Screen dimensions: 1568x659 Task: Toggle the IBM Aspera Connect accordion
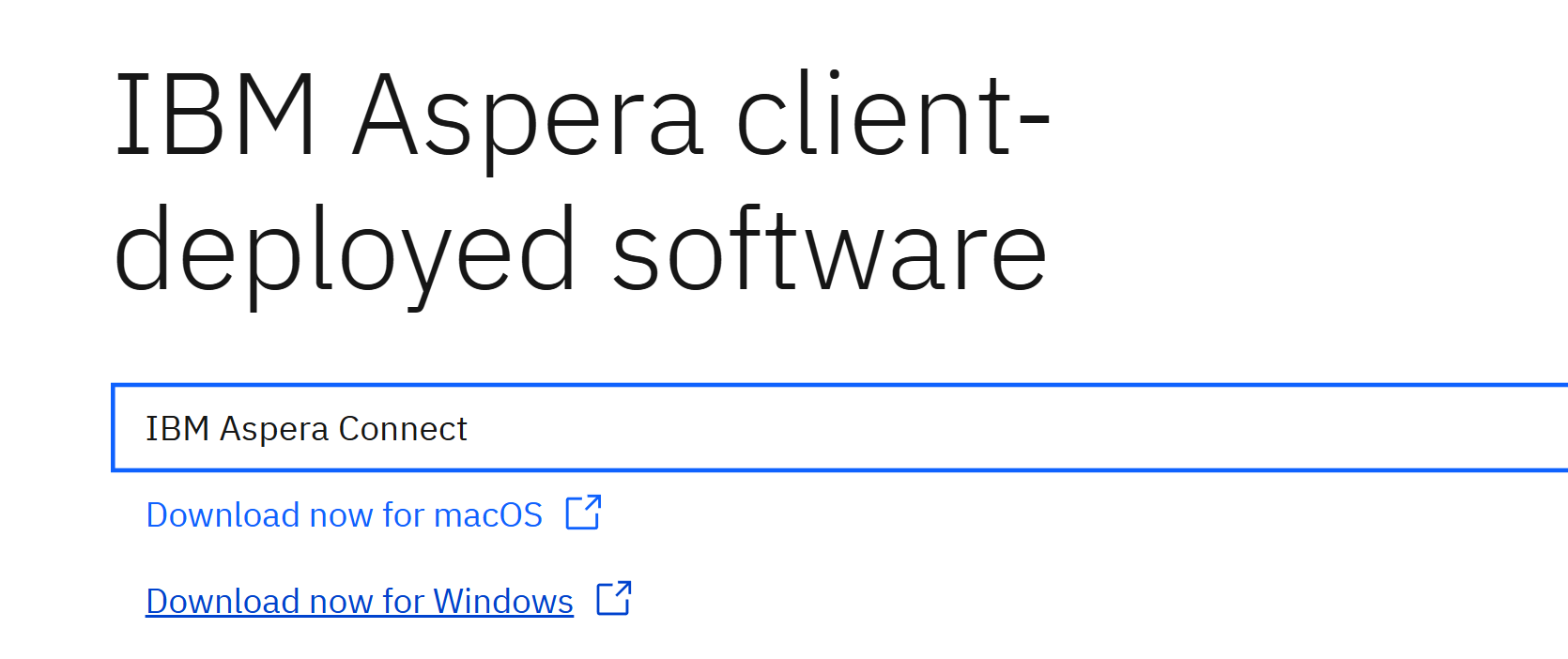tap(839, 428)
